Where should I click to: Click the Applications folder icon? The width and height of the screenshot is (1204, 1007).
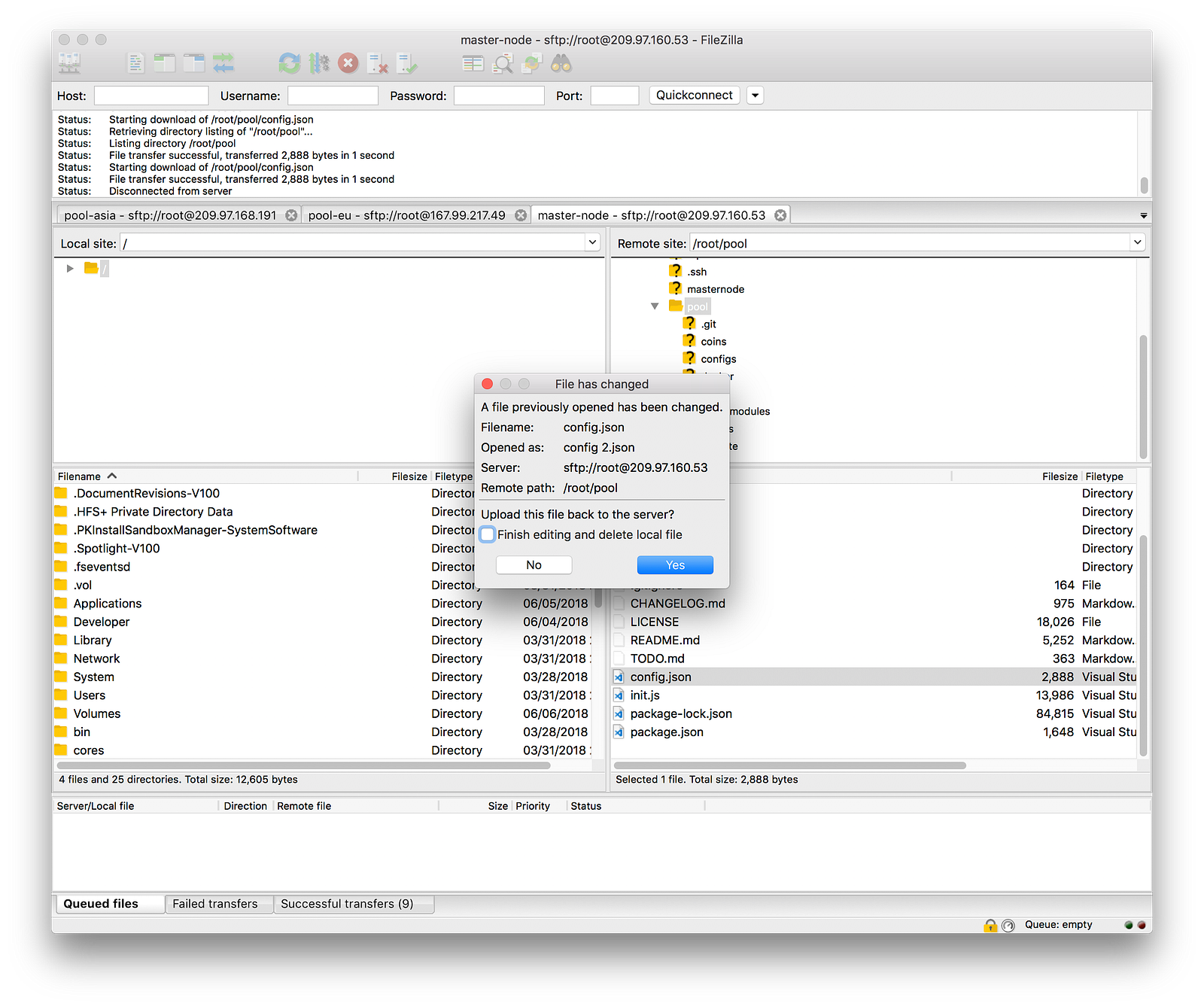pos(61,603)
